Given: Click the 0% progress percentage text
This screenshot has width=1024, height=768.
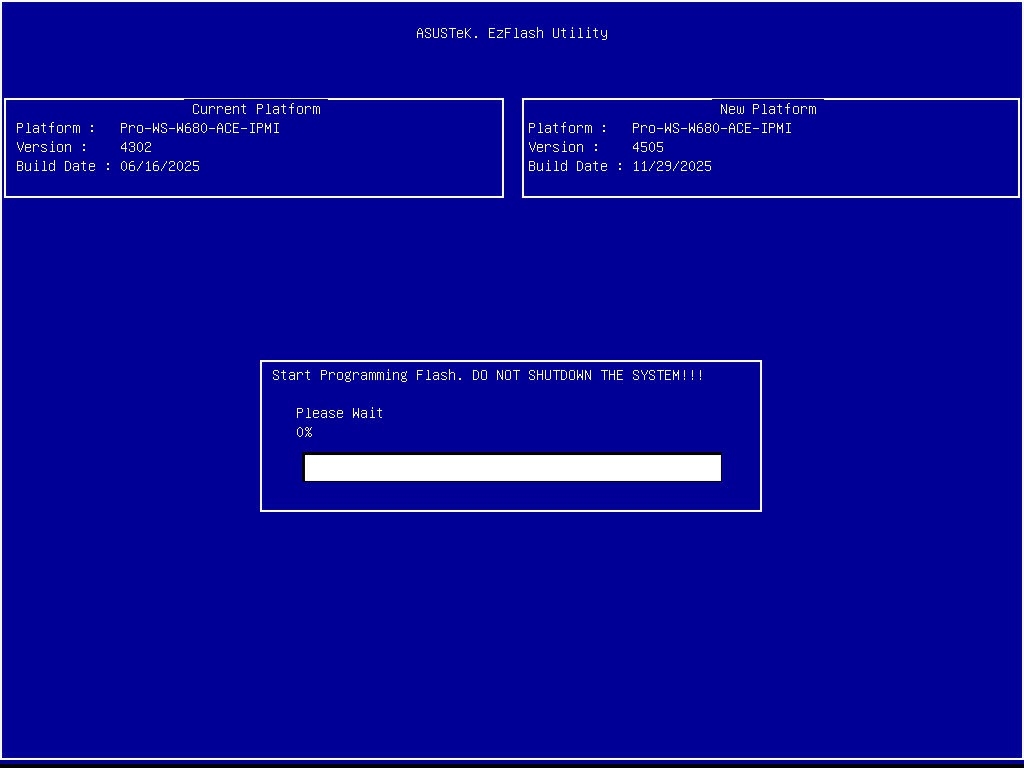Looking at the screenshot, I should click(x=304, y=432).
